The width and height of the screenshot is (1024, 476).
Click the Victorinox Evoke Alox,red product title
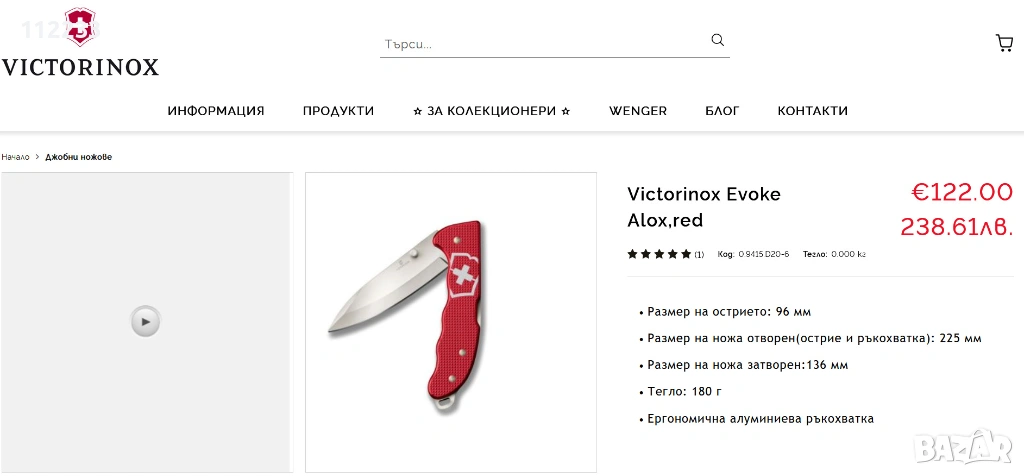[x=703, y=207]
